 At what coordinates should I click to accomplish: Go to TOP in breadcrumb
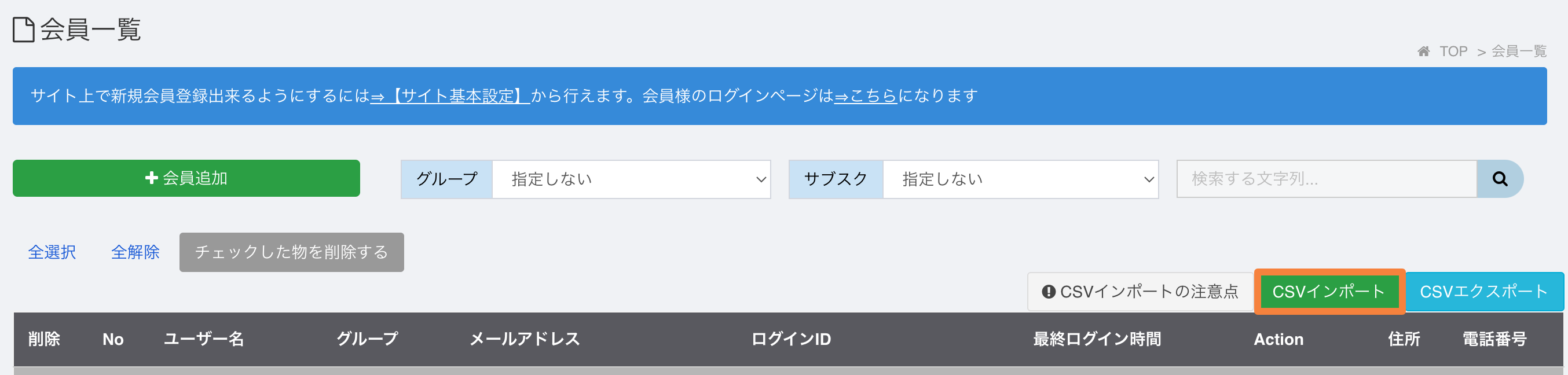click(x=1453, y=51)
